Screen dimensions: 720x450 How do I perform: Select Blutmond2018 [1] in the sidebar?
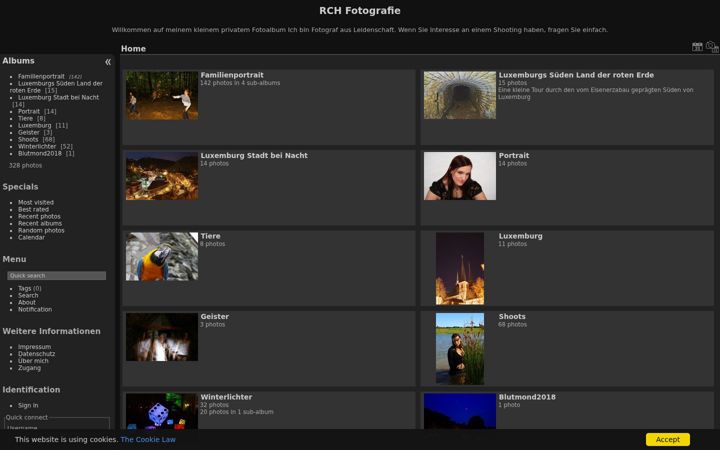click(39, 153)
